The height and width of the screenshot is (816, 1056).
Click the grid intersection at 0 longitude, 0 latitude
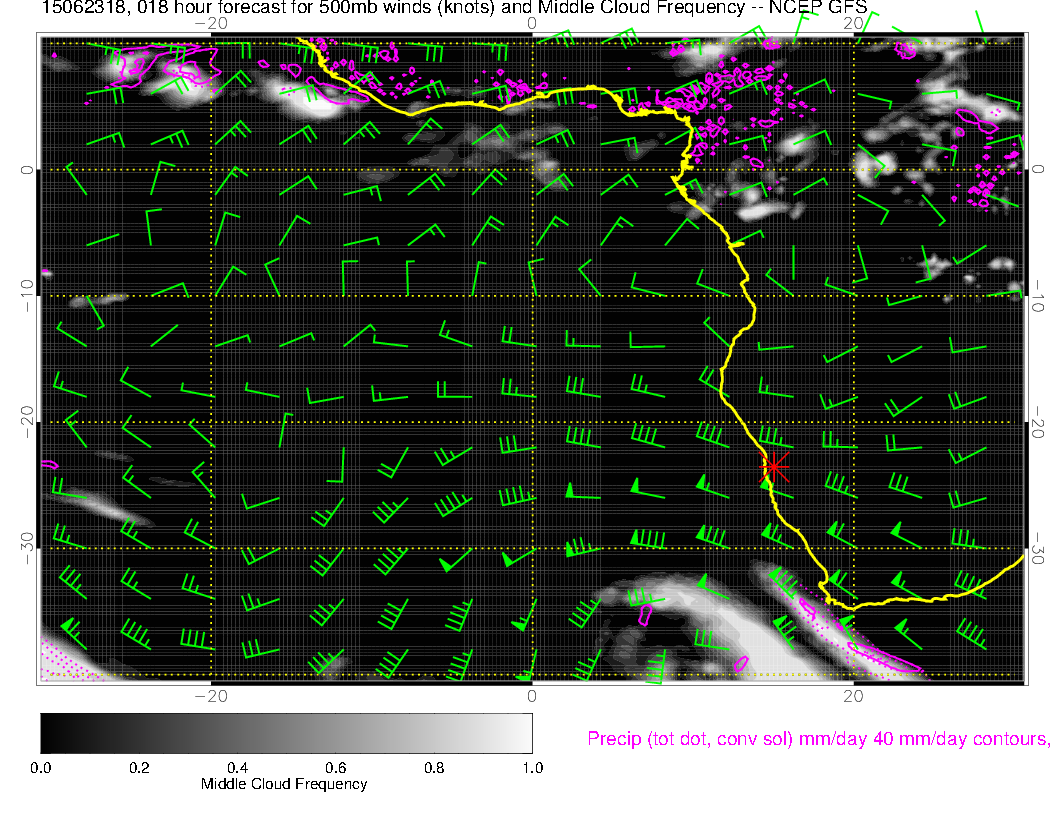click(532, 170)
